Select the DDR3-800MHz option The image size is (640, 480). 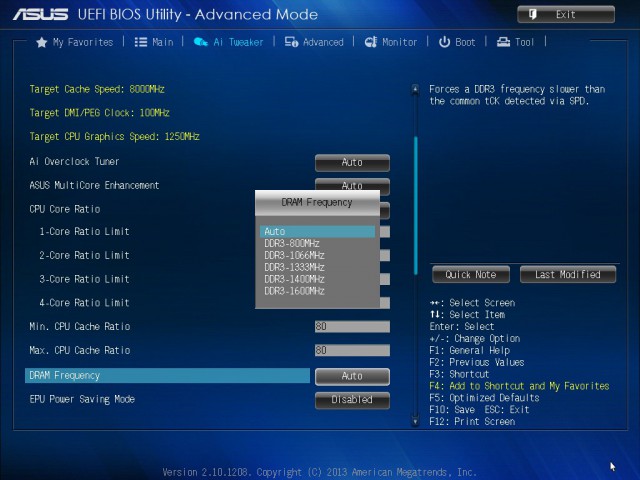point(292,243)
